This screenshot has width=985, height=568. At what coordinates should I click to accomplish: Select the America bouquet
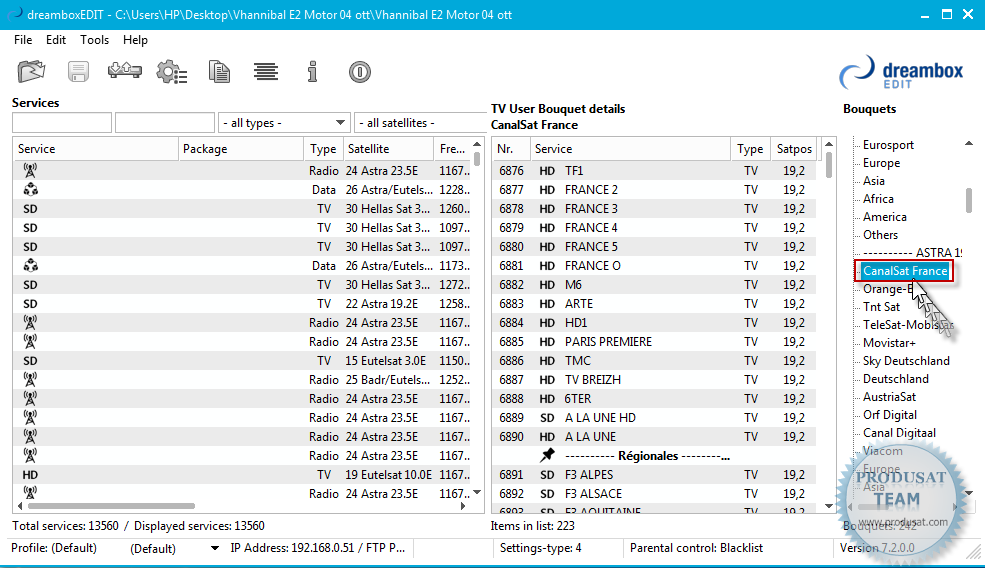point(884,217)
